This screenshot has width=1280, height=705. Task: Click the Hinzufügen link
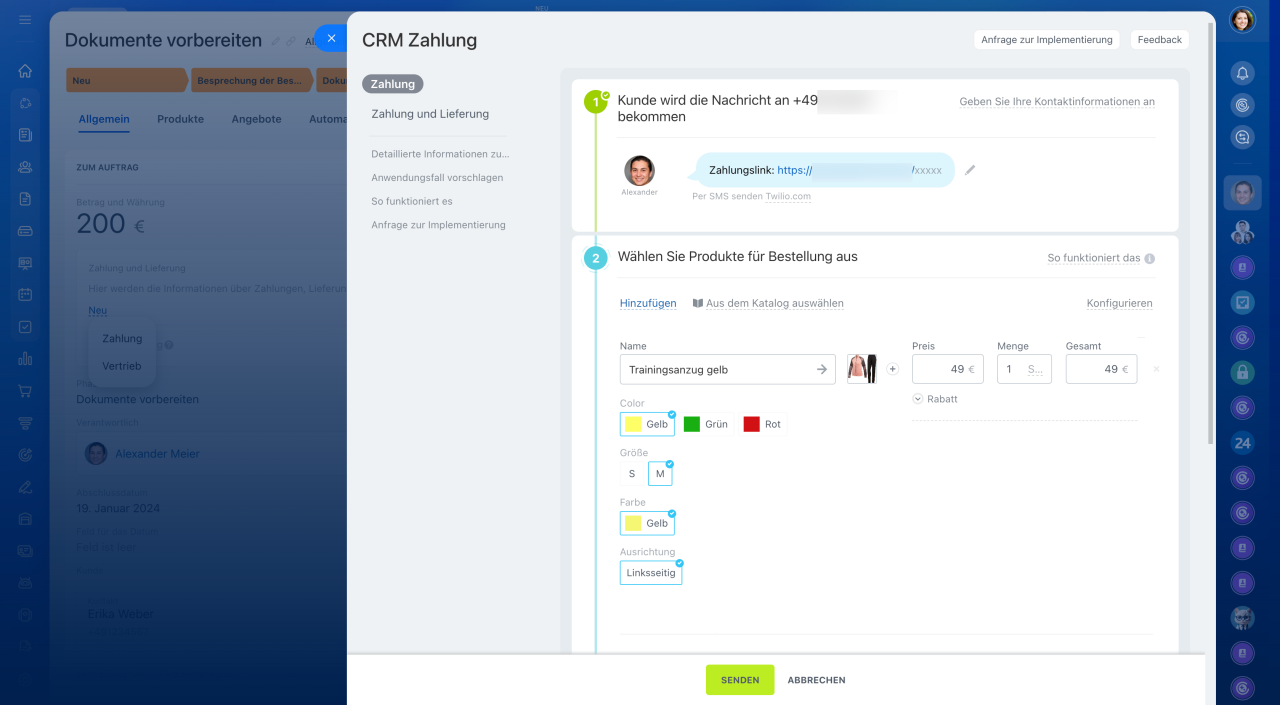click(648, 303)
